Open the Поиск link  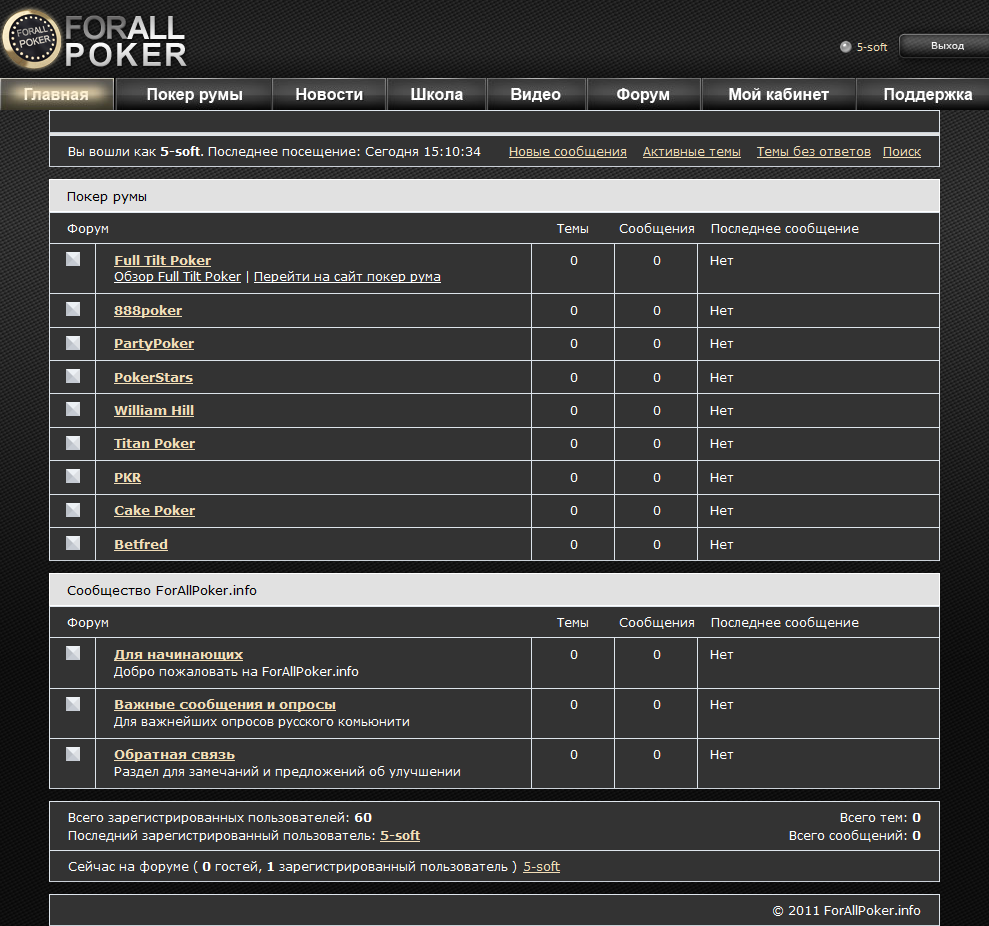(x=901, y=152)
